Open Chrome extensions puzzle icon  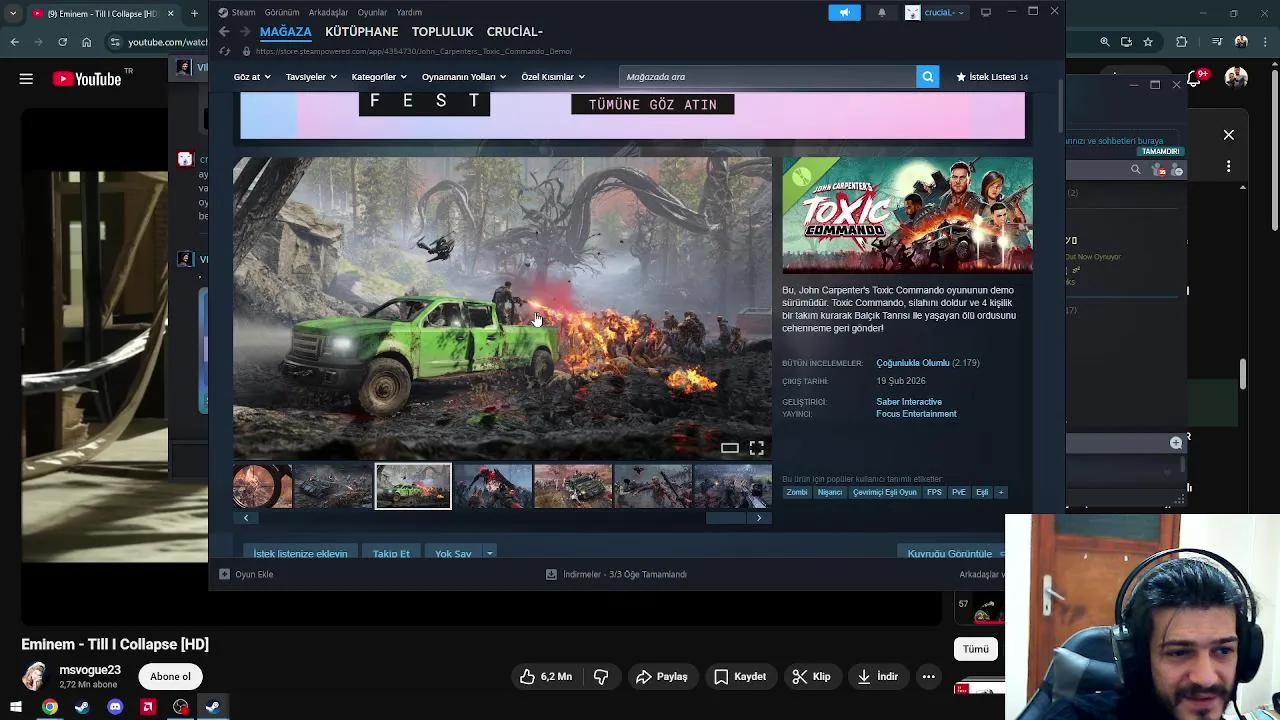[x=1182, y=42]
